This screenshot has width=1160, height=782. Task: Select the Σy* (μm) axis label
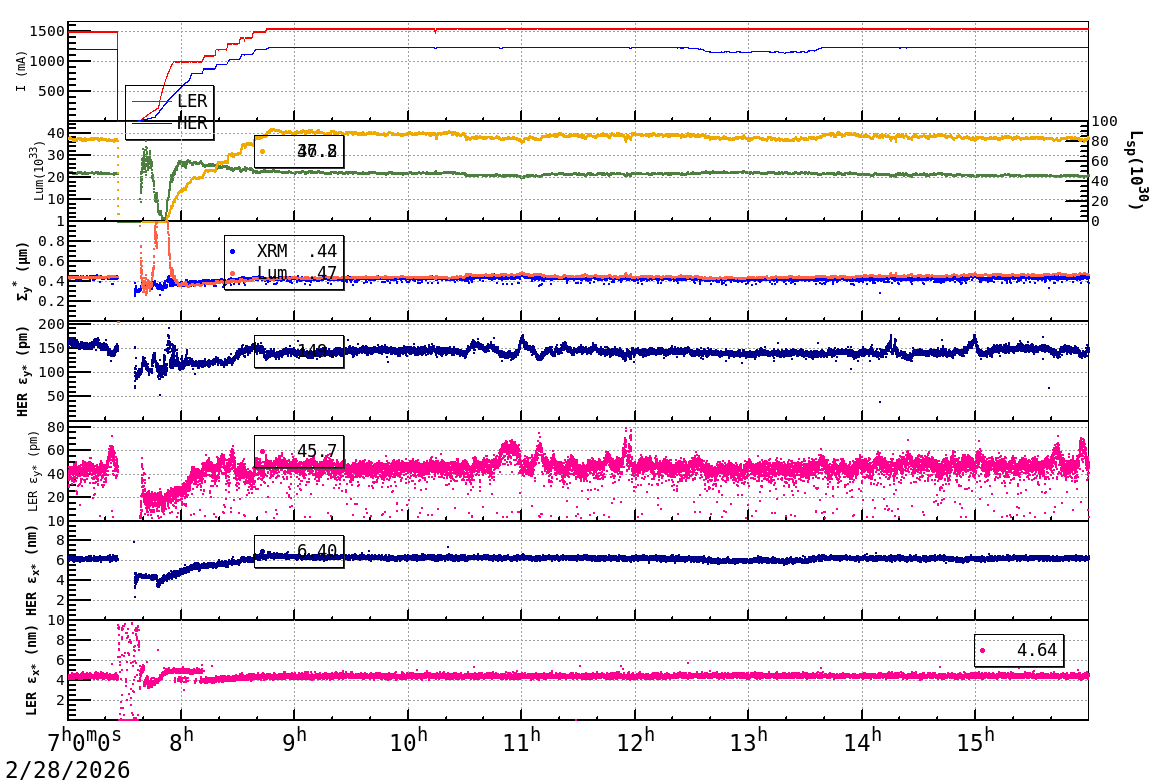[22, 271]
